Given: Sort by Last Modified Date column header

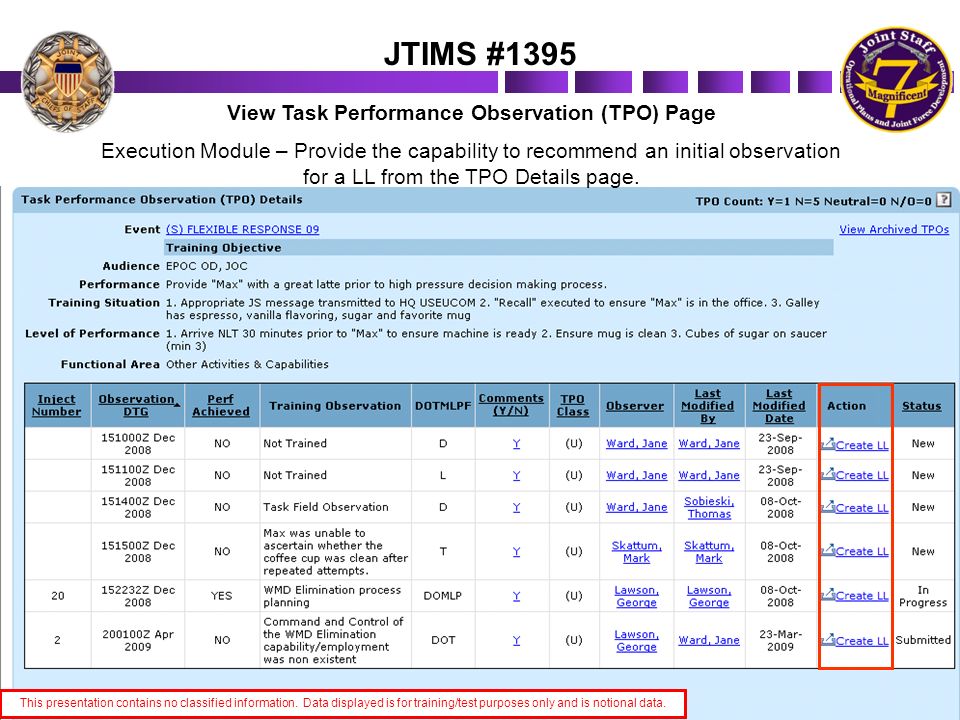Looking at the screenshot, I should click(779, 406).
